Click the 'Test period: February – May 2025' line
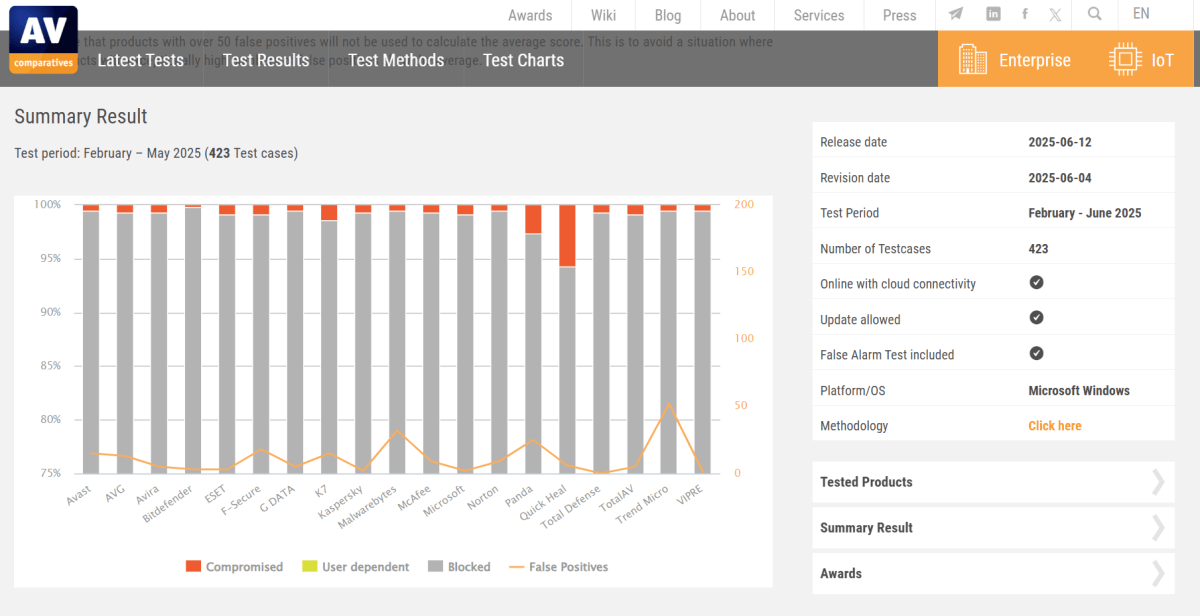 click(x=156, y=153)
